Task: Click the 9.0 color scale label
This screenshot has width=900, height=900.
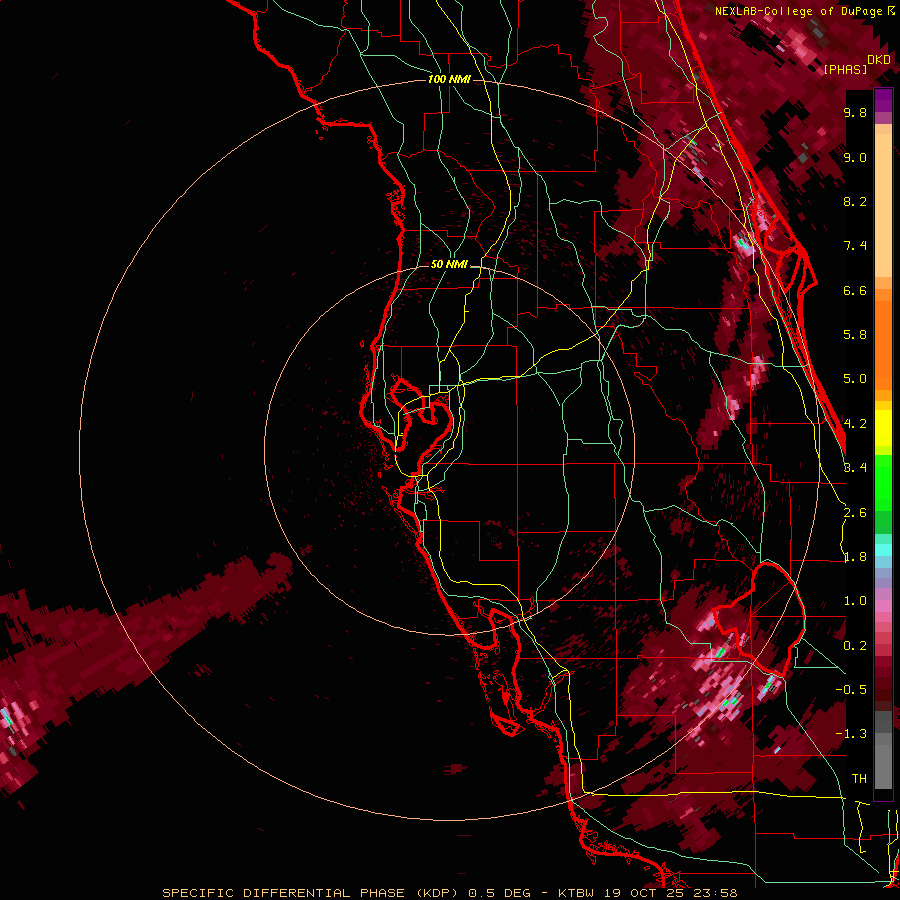Action: (855, 157)
